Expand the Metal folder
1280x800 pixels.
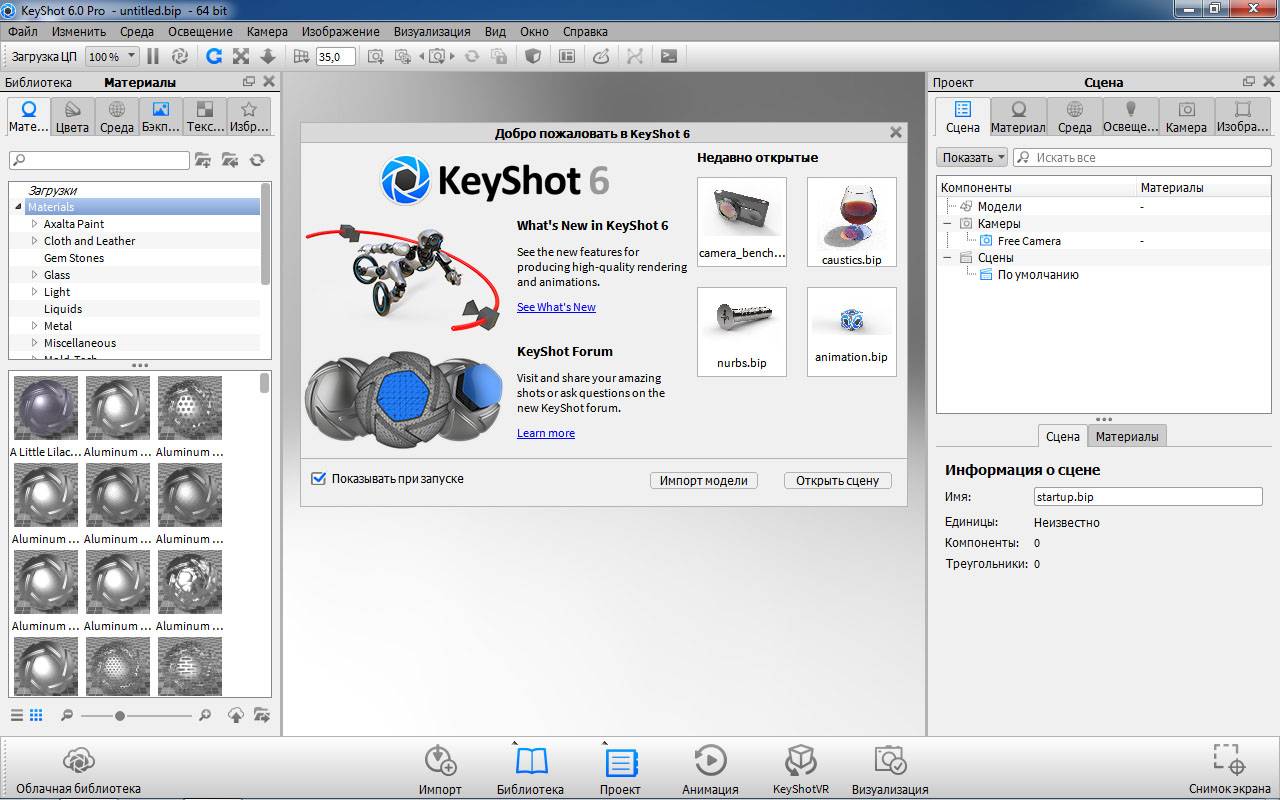(x=35, y=326)
